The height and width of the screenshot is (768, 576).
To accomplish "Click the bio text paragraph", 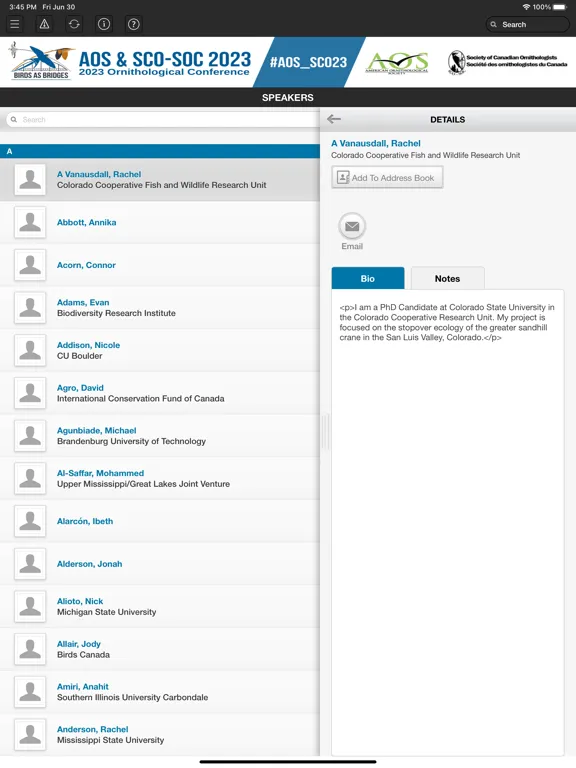I will pyautogui.click(x=447, y=322).
